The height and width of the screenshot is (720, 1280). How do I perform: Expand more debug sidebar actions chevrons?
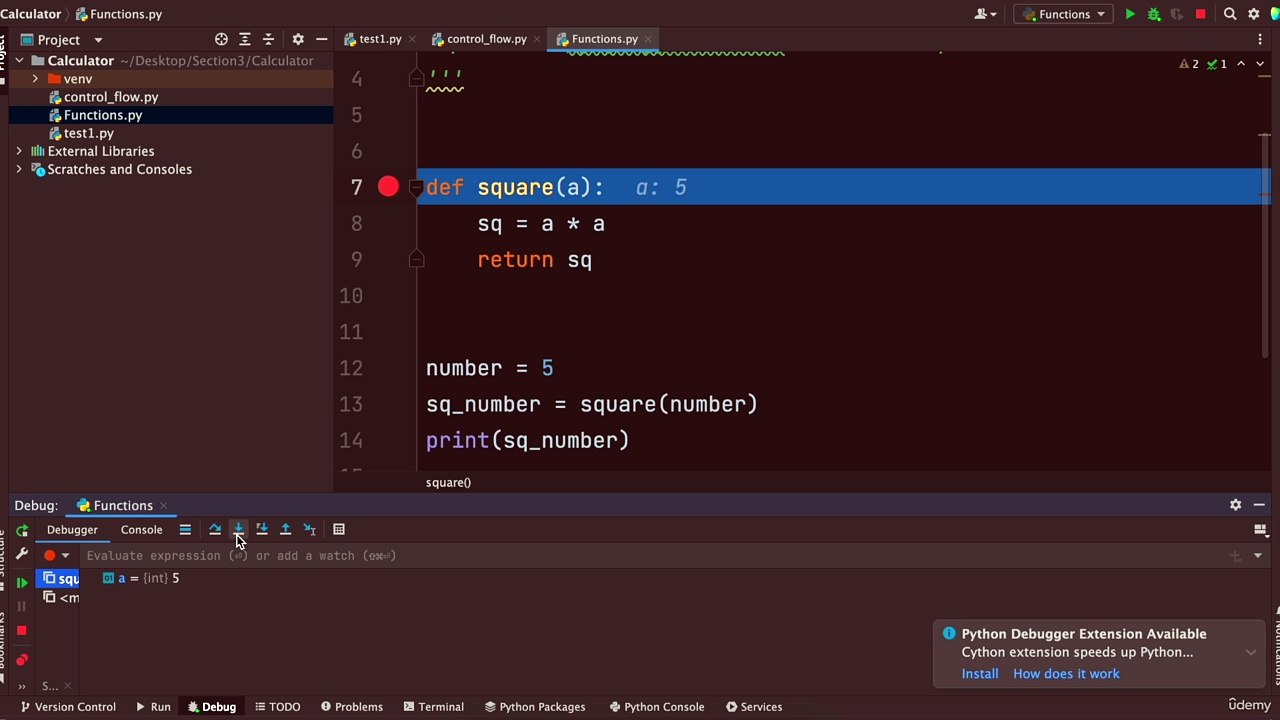pos(22,686)
